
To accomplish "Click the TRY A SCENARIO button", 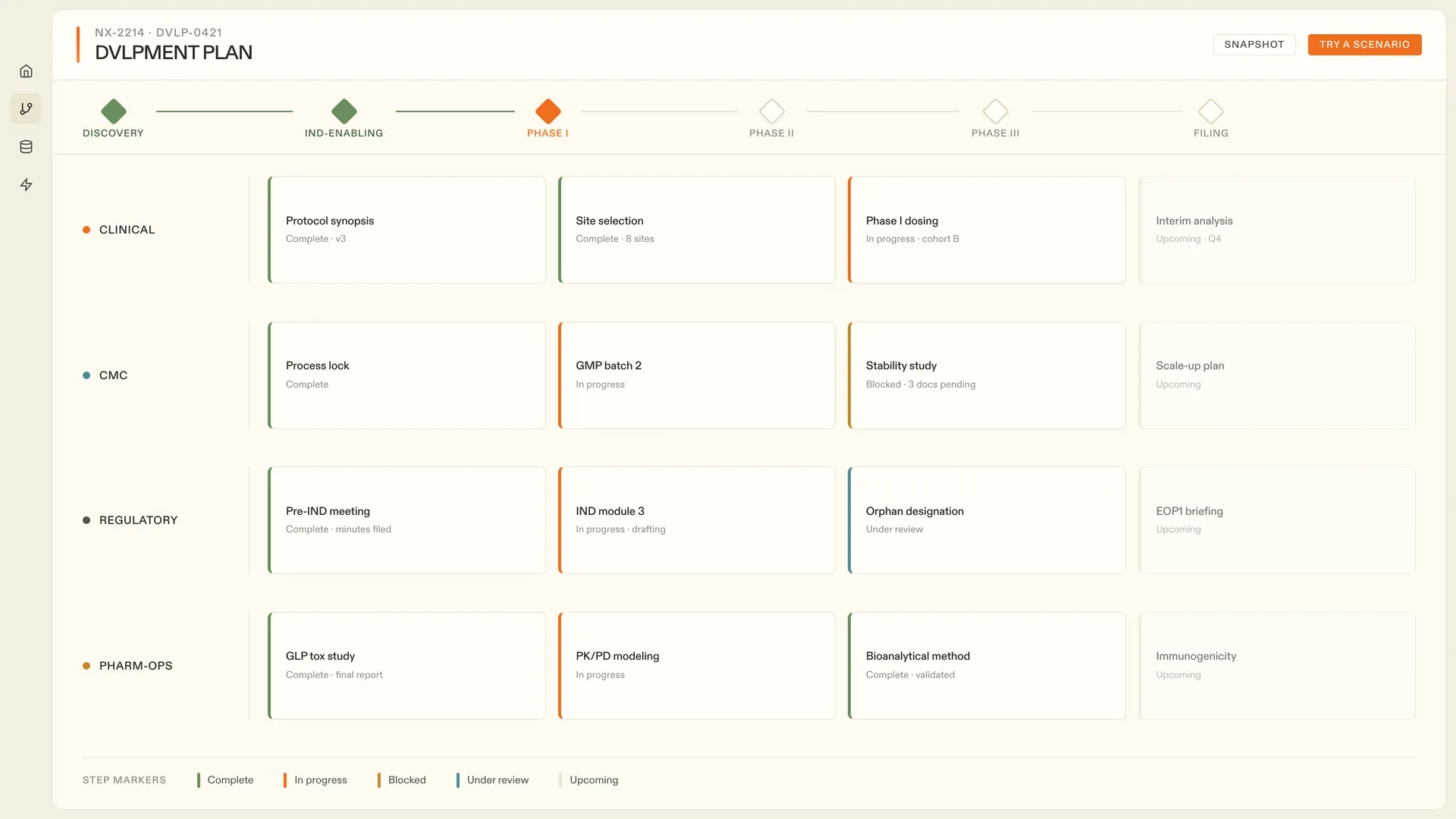I will (1364, 45).
